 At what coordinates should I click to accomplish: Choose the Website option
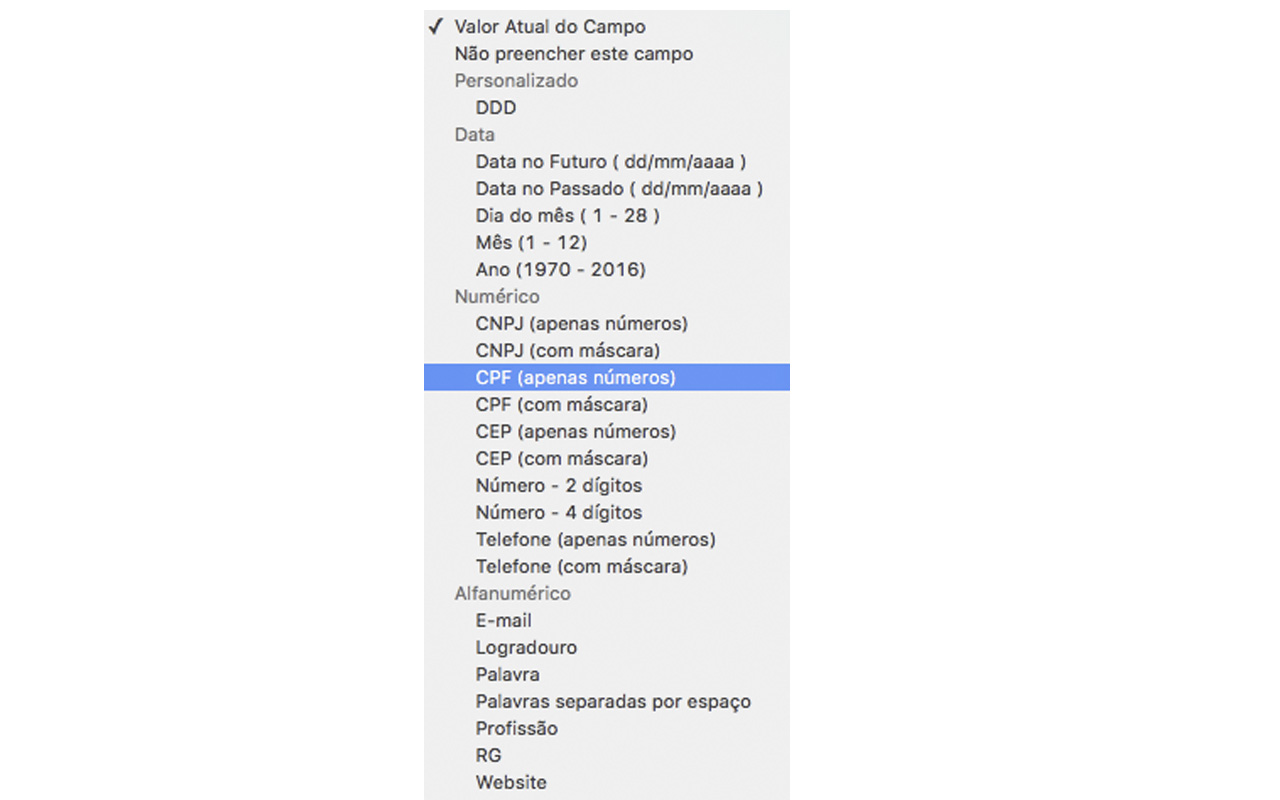511,783
